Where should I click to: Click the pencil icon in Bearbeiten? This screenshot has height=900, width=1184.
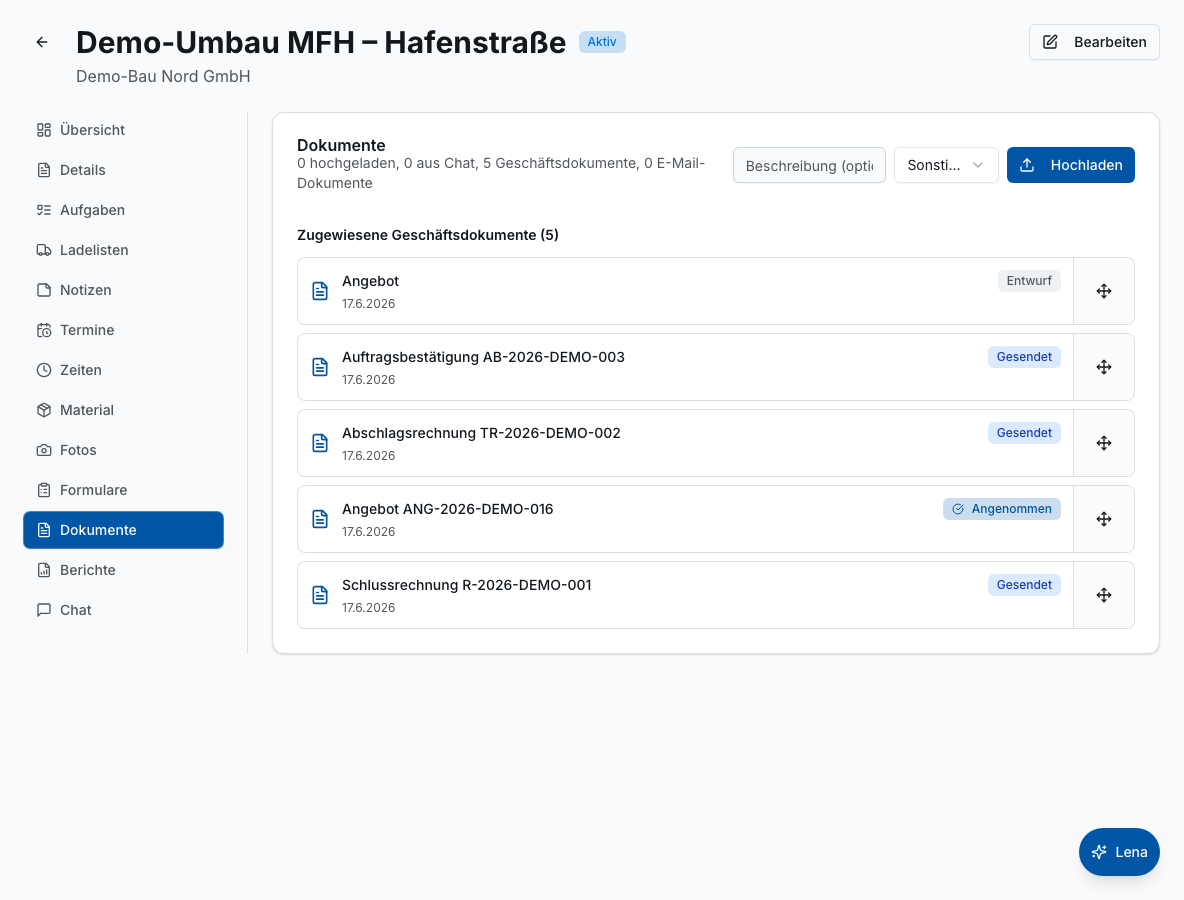pos(1050,42)
